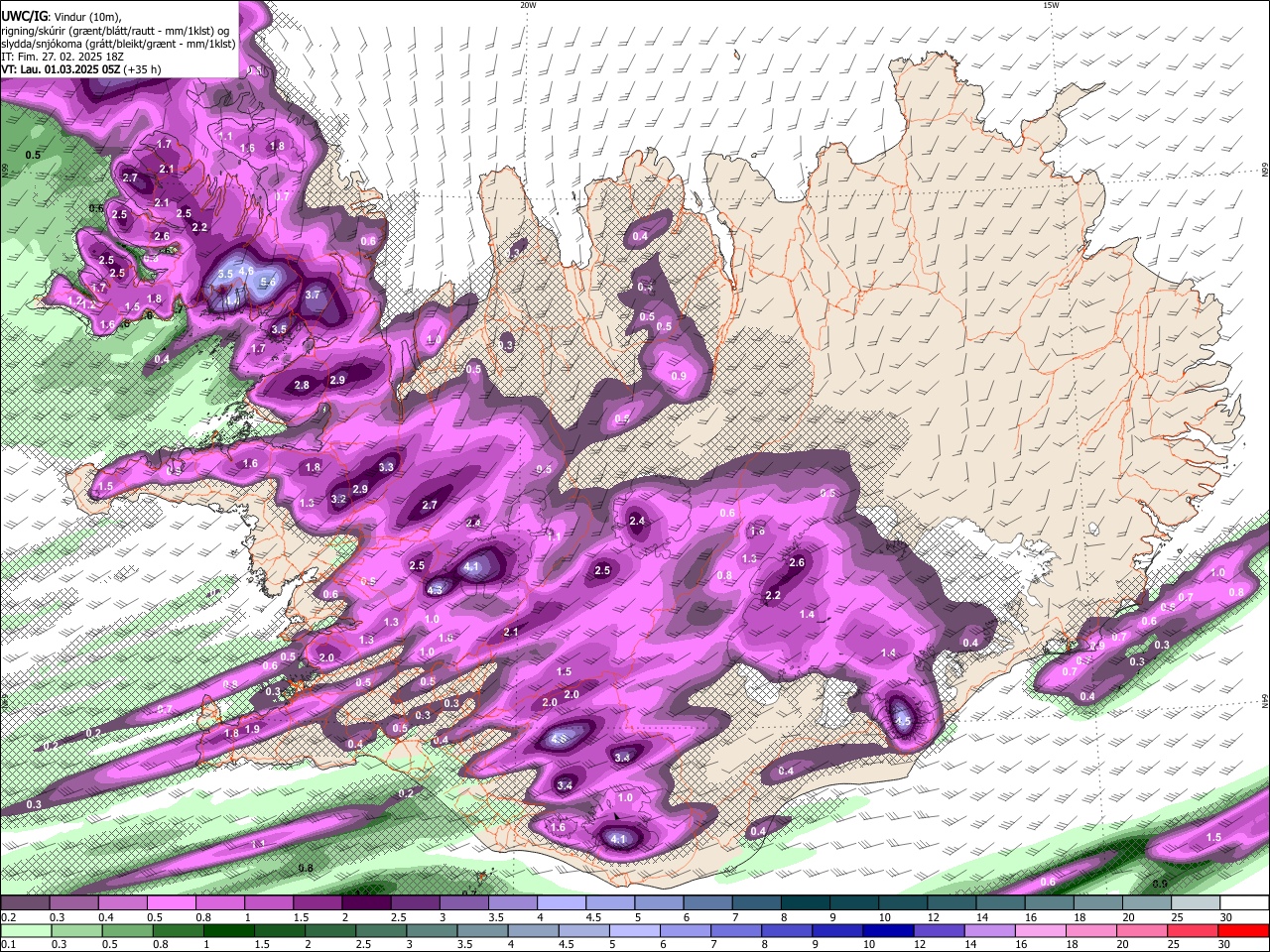Pick the navy blue swatch at 10 in lower legend row

(887, 930)
